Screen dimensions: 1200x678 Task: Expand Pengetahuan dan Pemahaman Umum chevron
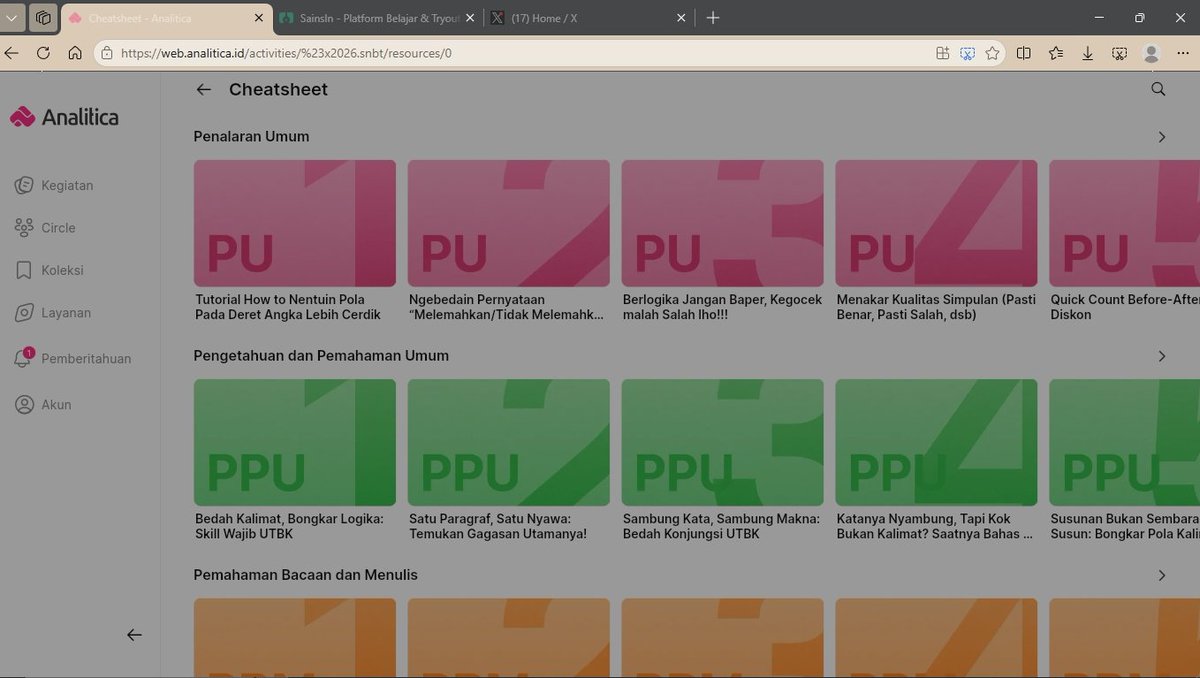pyautogui.click(x=1161, y=356)
